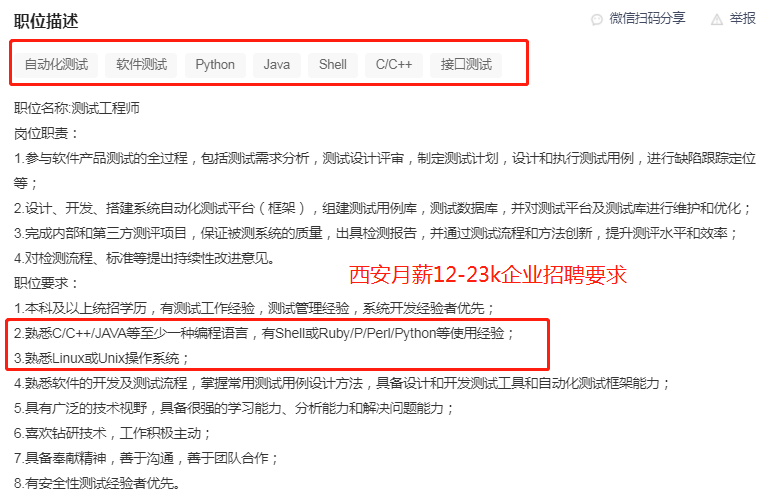Click the line 7.具备奉献精神，善于沟通
The height and width of the screenshot is (492, 777).
pyautogui.click(x=146, y=458)
